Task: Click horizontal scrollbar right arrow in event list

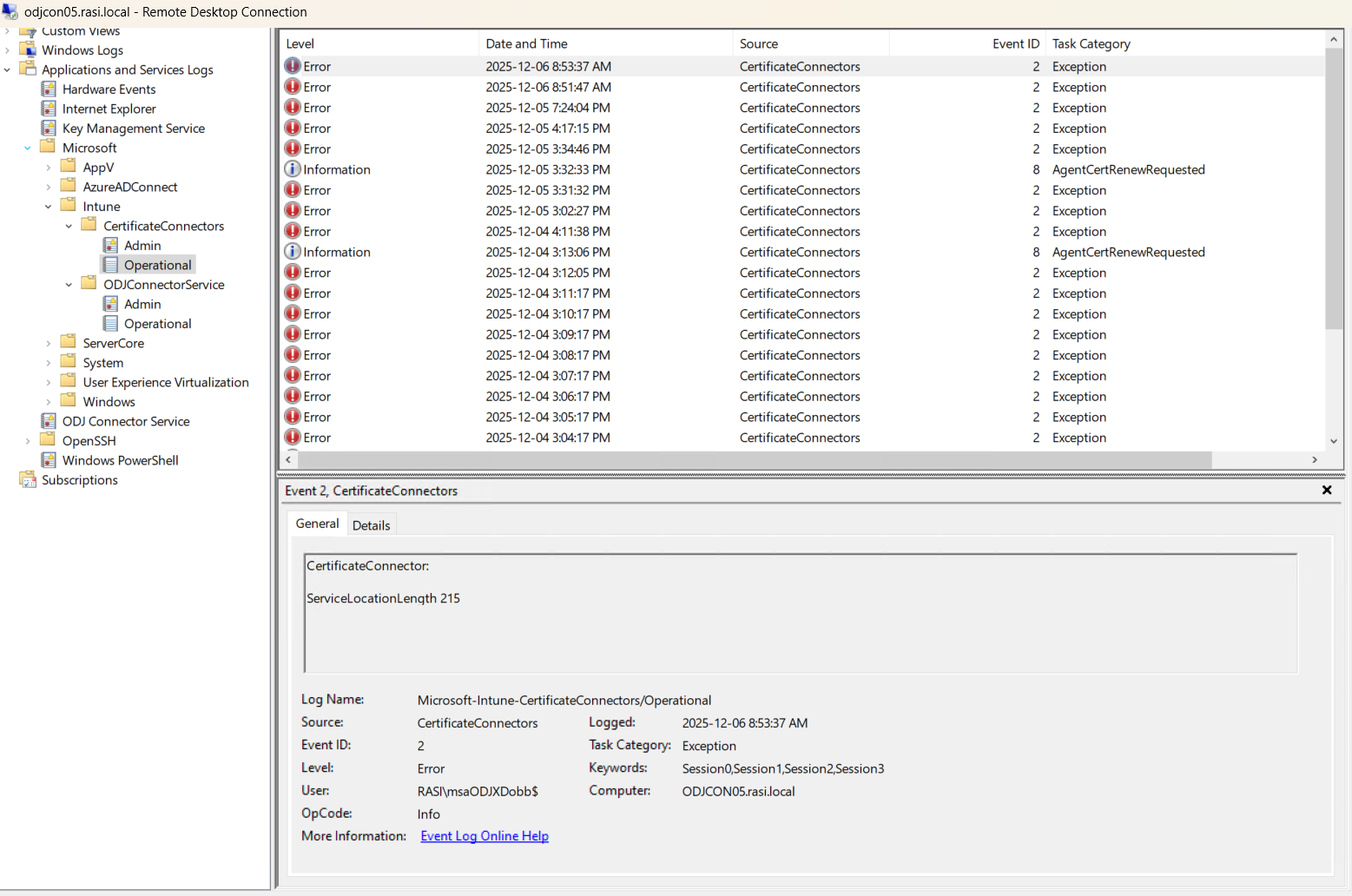Action: pos(1315,459)
